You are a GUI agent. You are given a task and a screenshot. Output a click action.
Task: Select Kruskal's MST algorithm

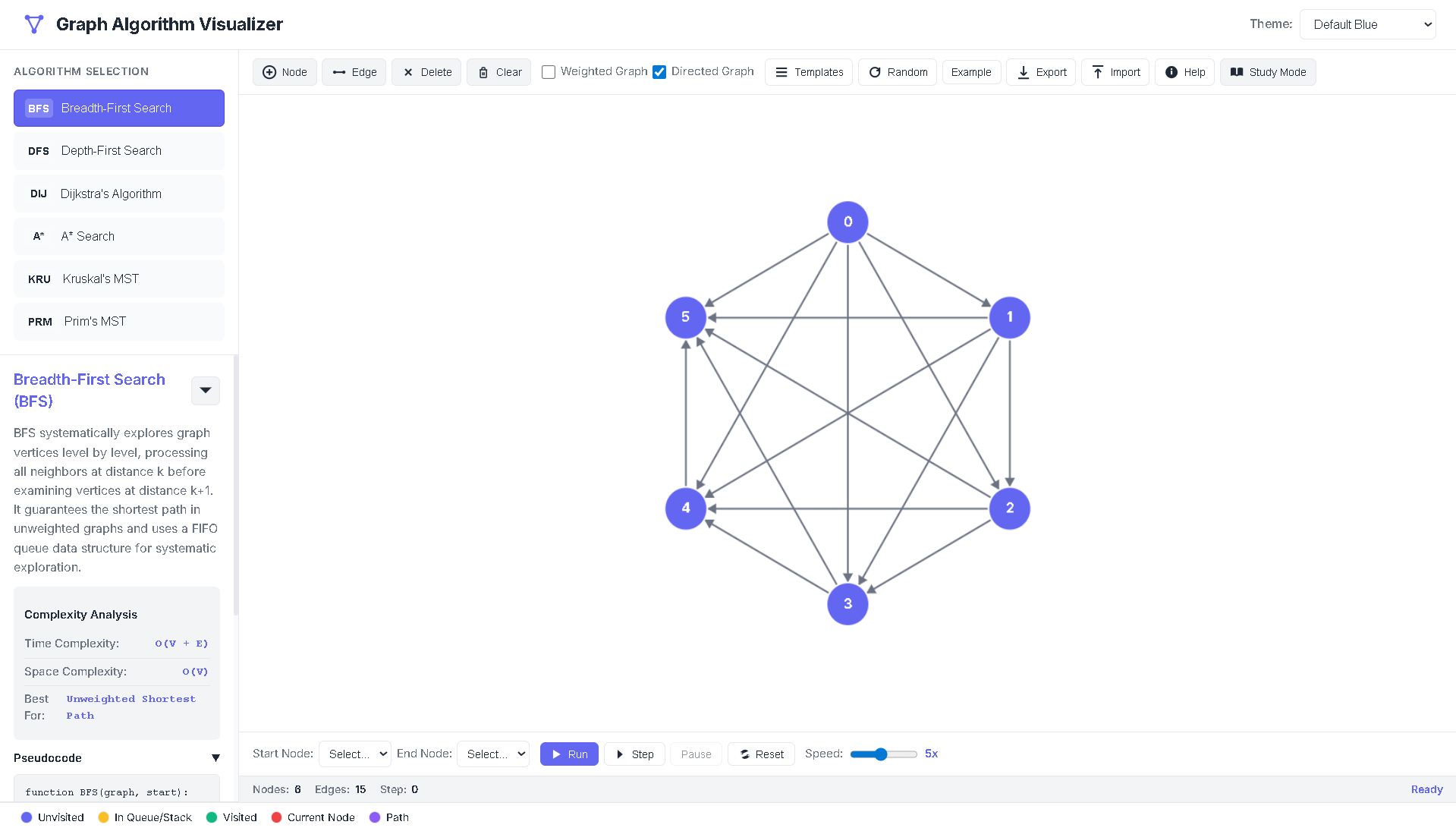pyautogui.click(x=119, y=279)
